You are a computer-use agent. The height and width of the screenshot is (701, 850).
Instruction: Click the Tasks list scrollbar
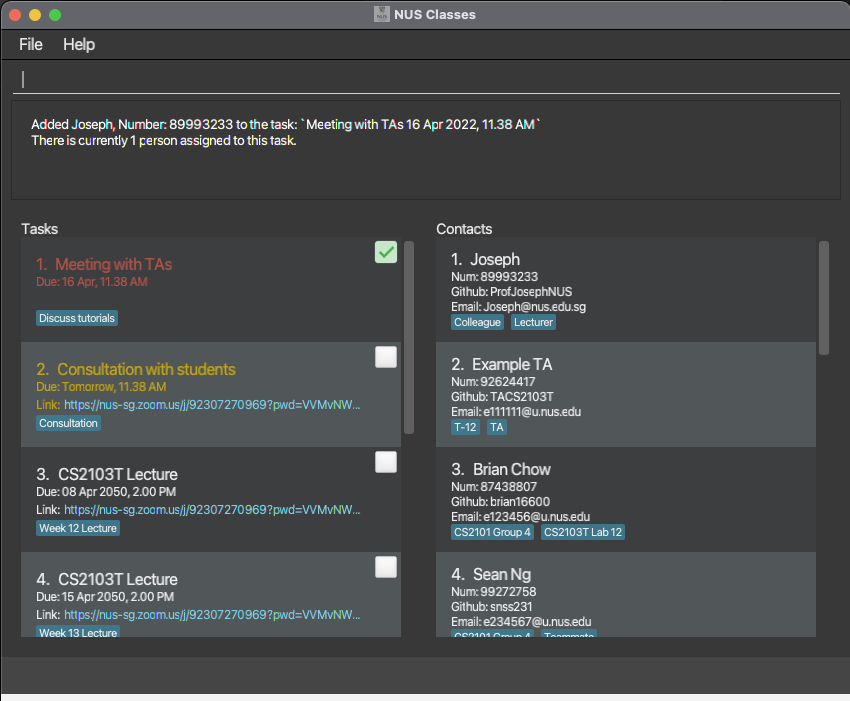coord(409,337)
